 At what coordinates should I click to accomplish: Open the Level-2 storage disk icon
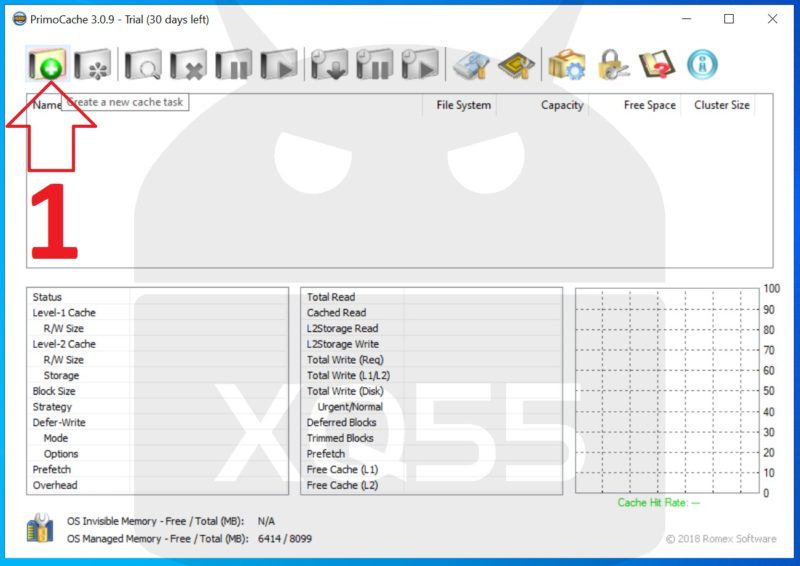470,66
